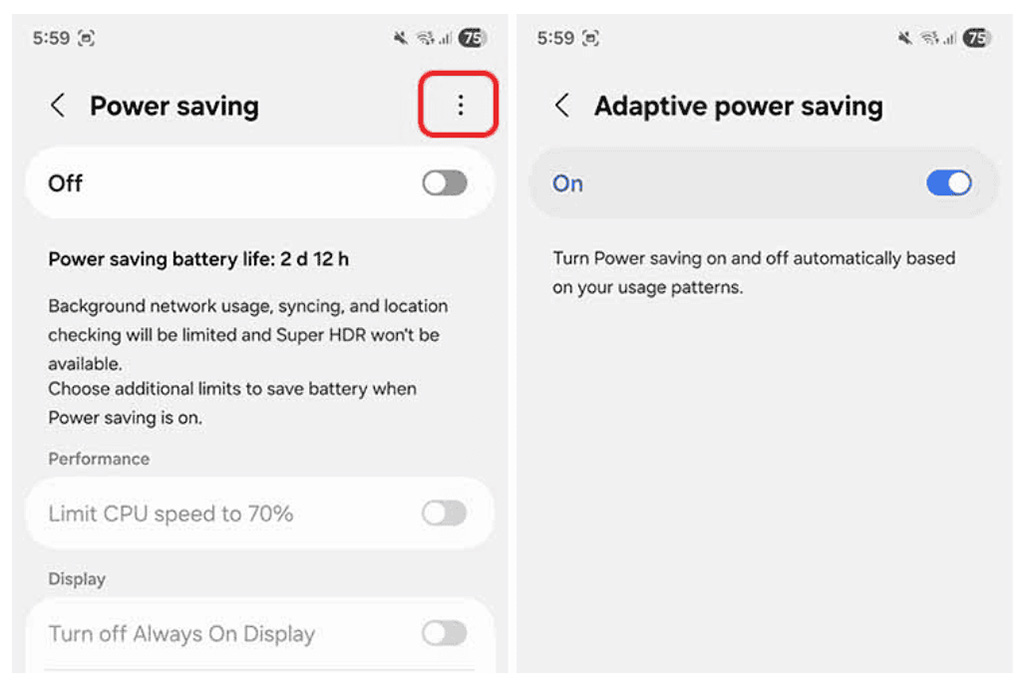
Task: Tap the Power saving page title
Action: pos(174,106)
